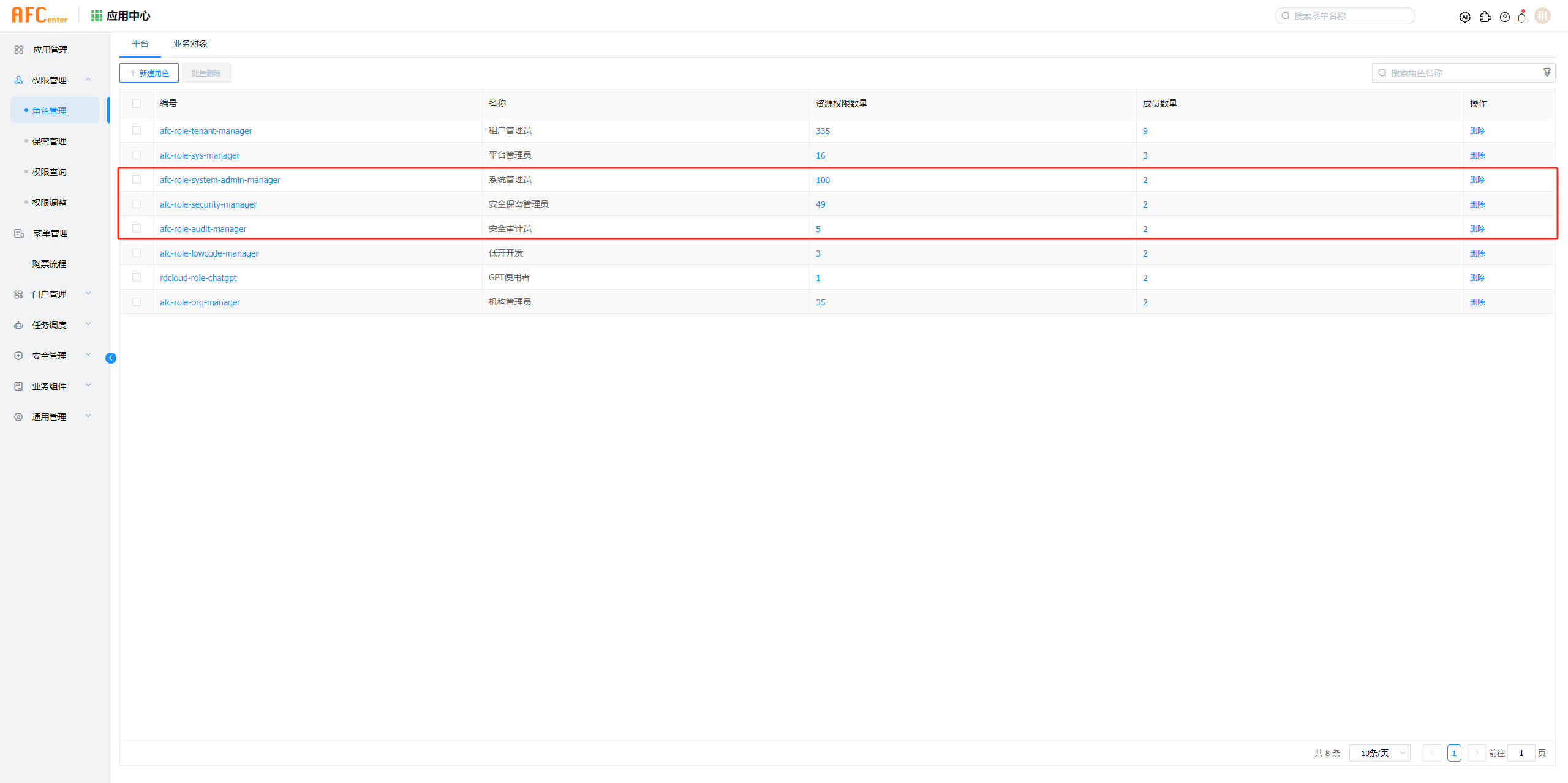Open the afc-role-audit-manager role link

click(x=203, y=229)
